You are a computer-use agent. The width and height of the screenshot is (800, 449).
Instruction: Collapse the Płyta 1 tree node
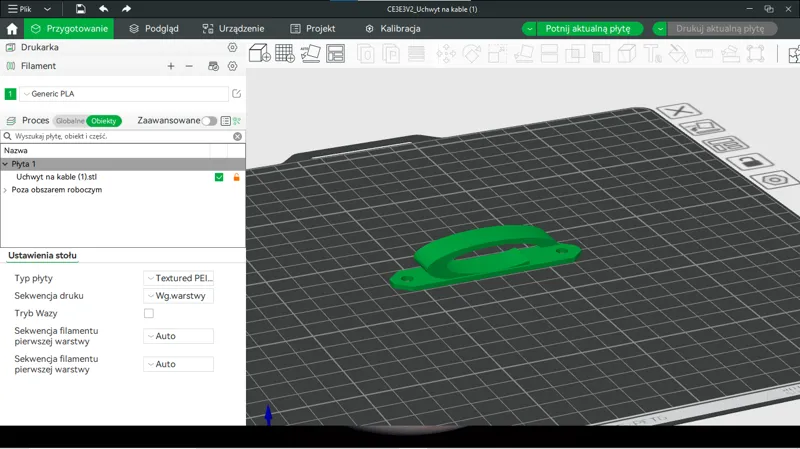click(x=5, y=164)
